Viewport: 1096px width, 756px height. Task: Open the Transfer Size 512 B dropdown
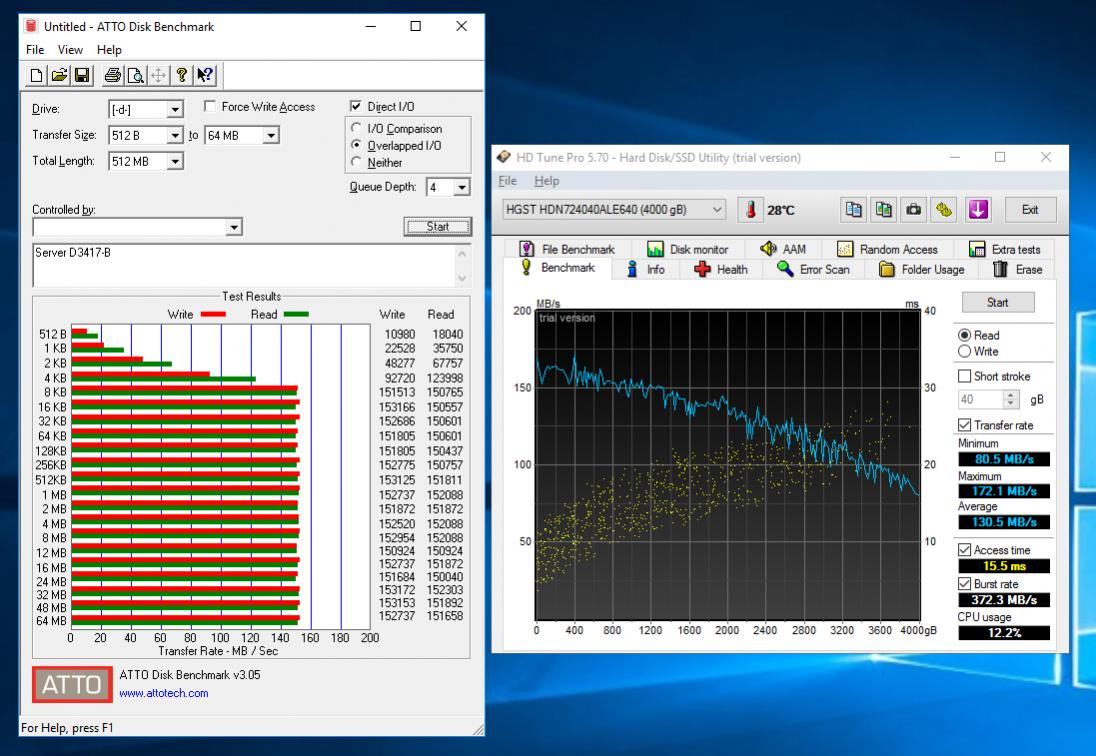[146, 135]
